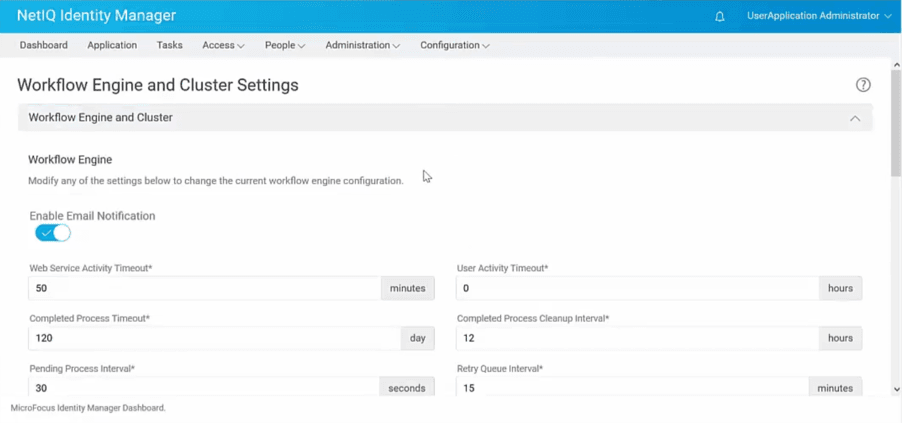Click Pending Process Interval field
Image resolution: width=902 pixels, height=423 pixels.
[204, 387]
